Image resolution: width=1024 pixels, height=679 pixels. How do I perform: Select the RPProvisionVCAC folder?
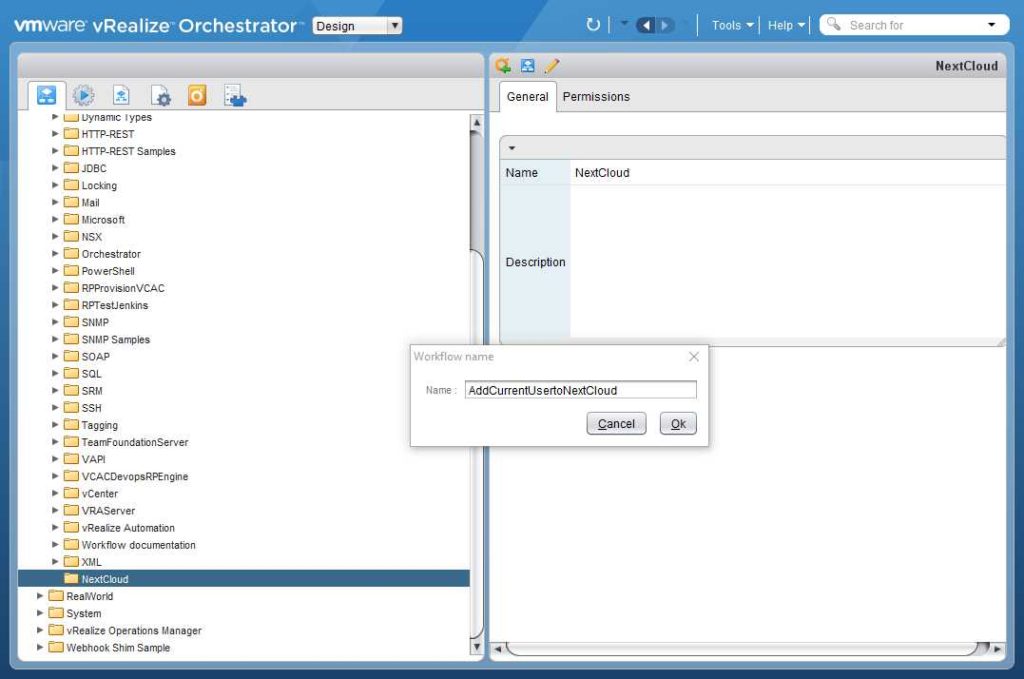[114, 288]
